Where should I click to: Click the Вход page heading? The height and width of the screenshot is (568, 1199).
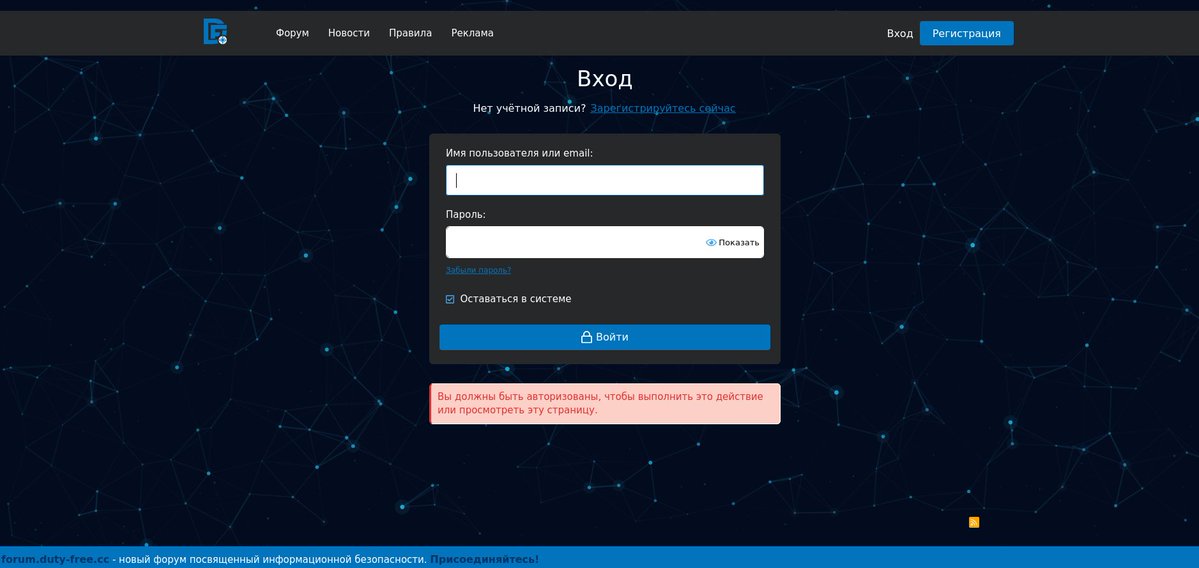[604, 79]
